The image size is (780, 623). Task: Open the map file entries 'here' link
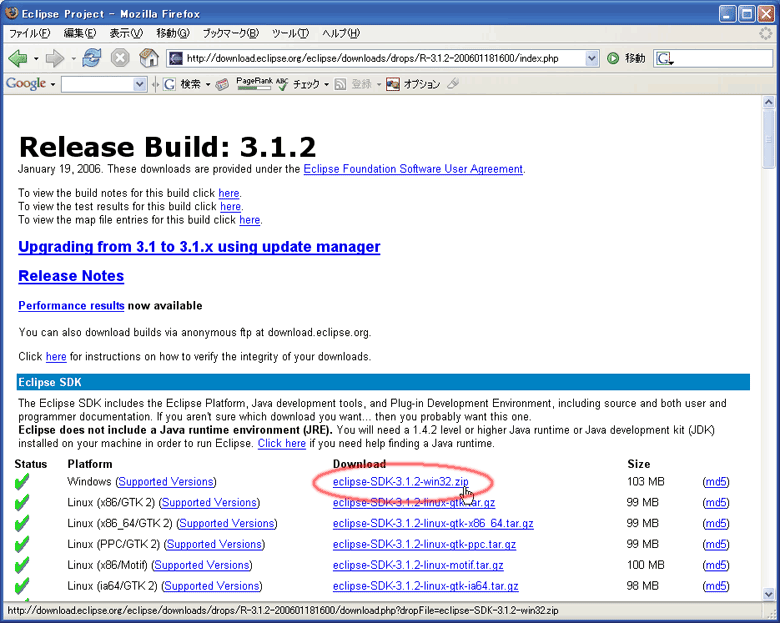pos(250,220)
